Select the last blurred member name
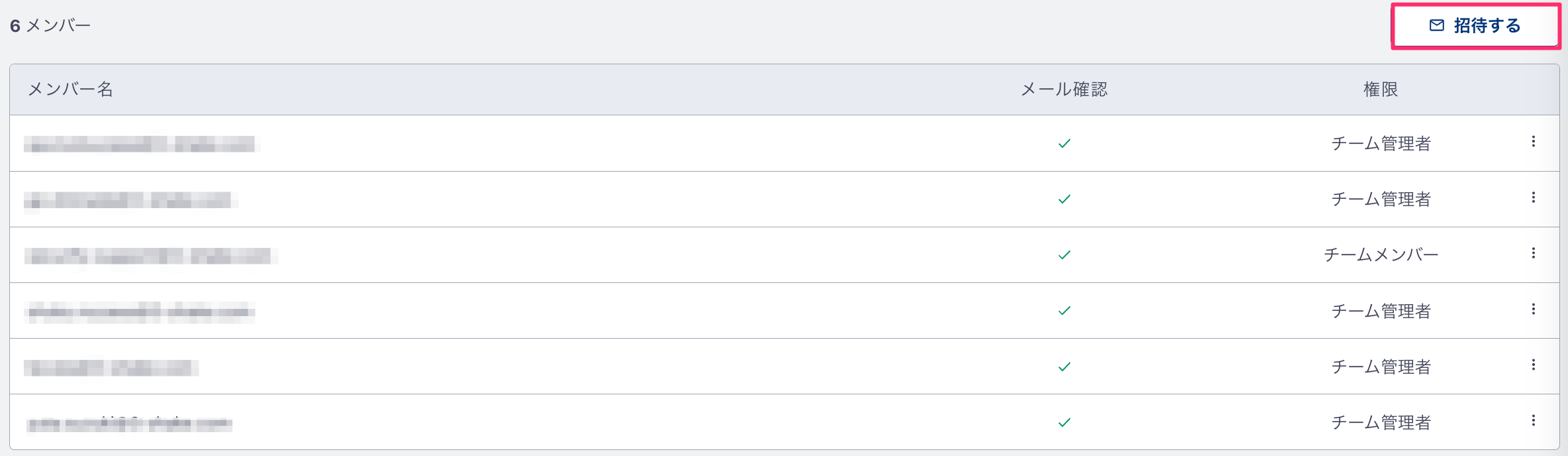The width and height of the screenshot is (1568, 456). click(x=129, y=424)
